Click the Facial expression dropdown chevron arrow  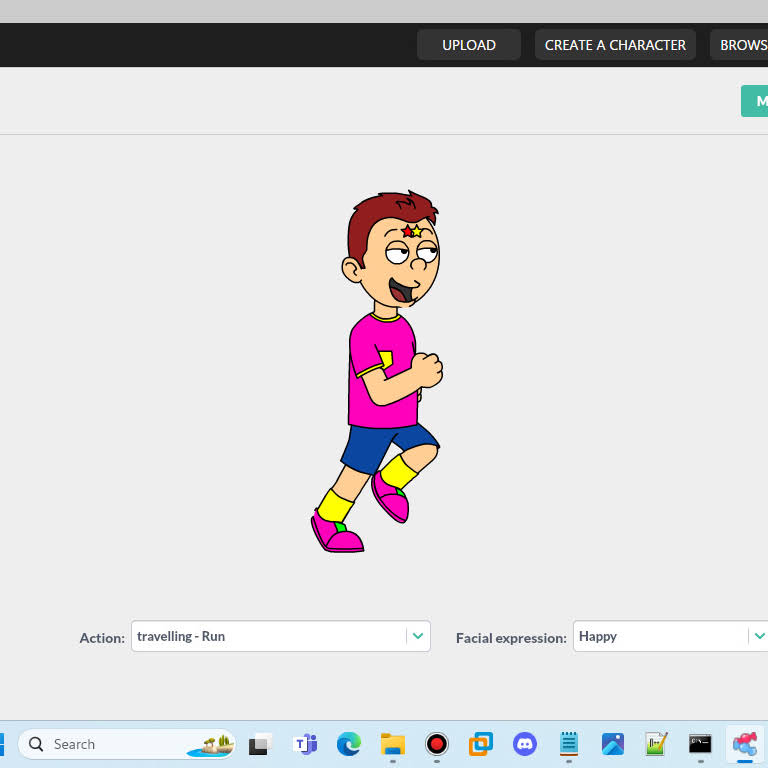760,636
